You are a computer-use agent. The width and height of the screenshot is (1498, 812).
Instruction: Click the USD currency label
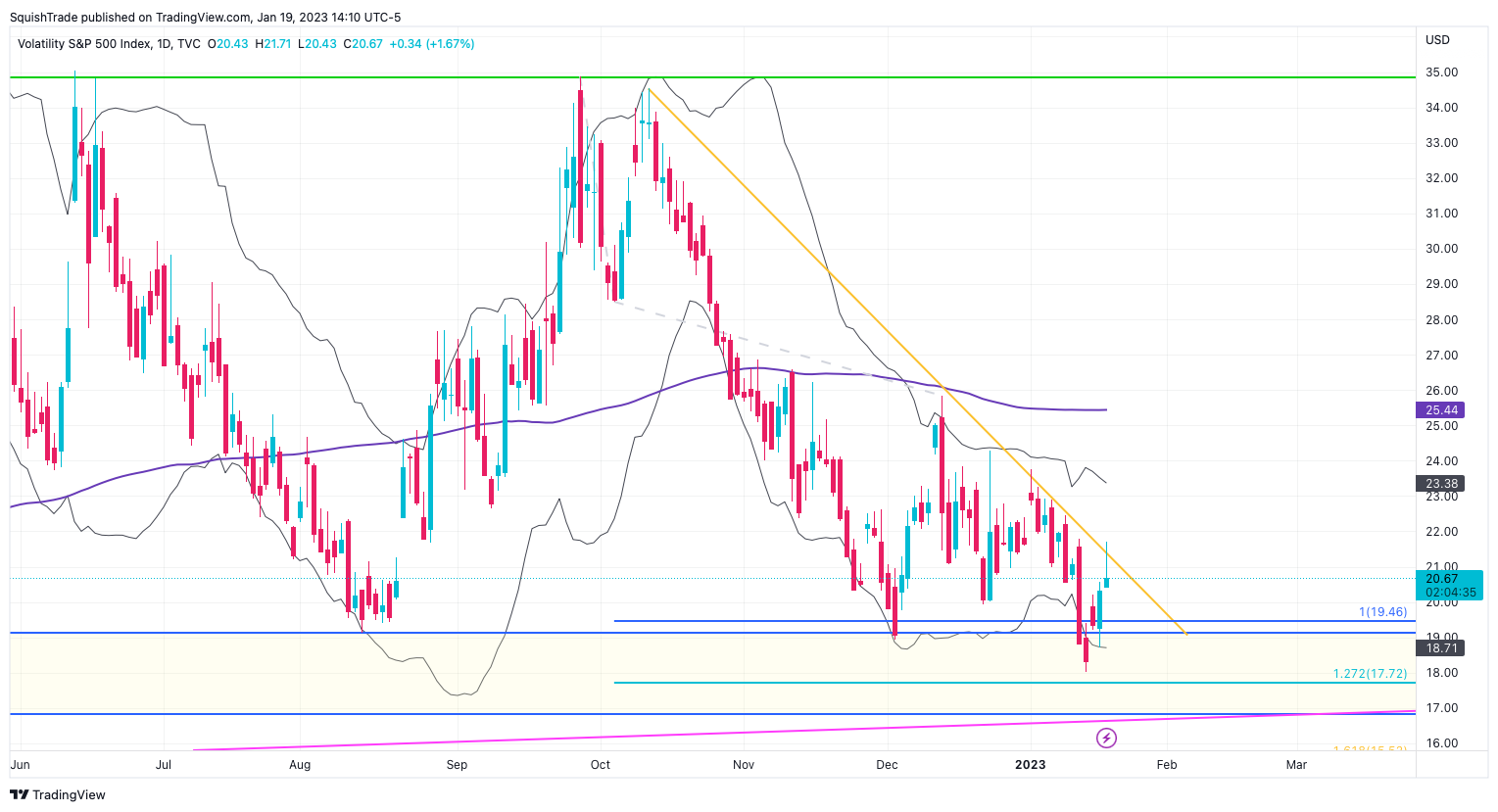coord(1437,40)
